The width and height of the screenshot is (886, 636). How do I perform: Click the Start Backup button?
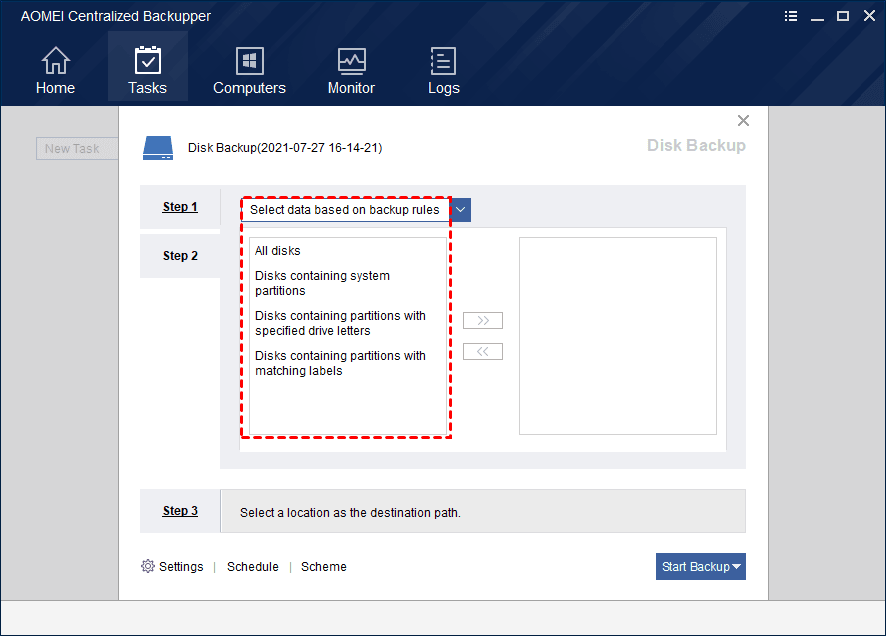[x=701, y=567]
